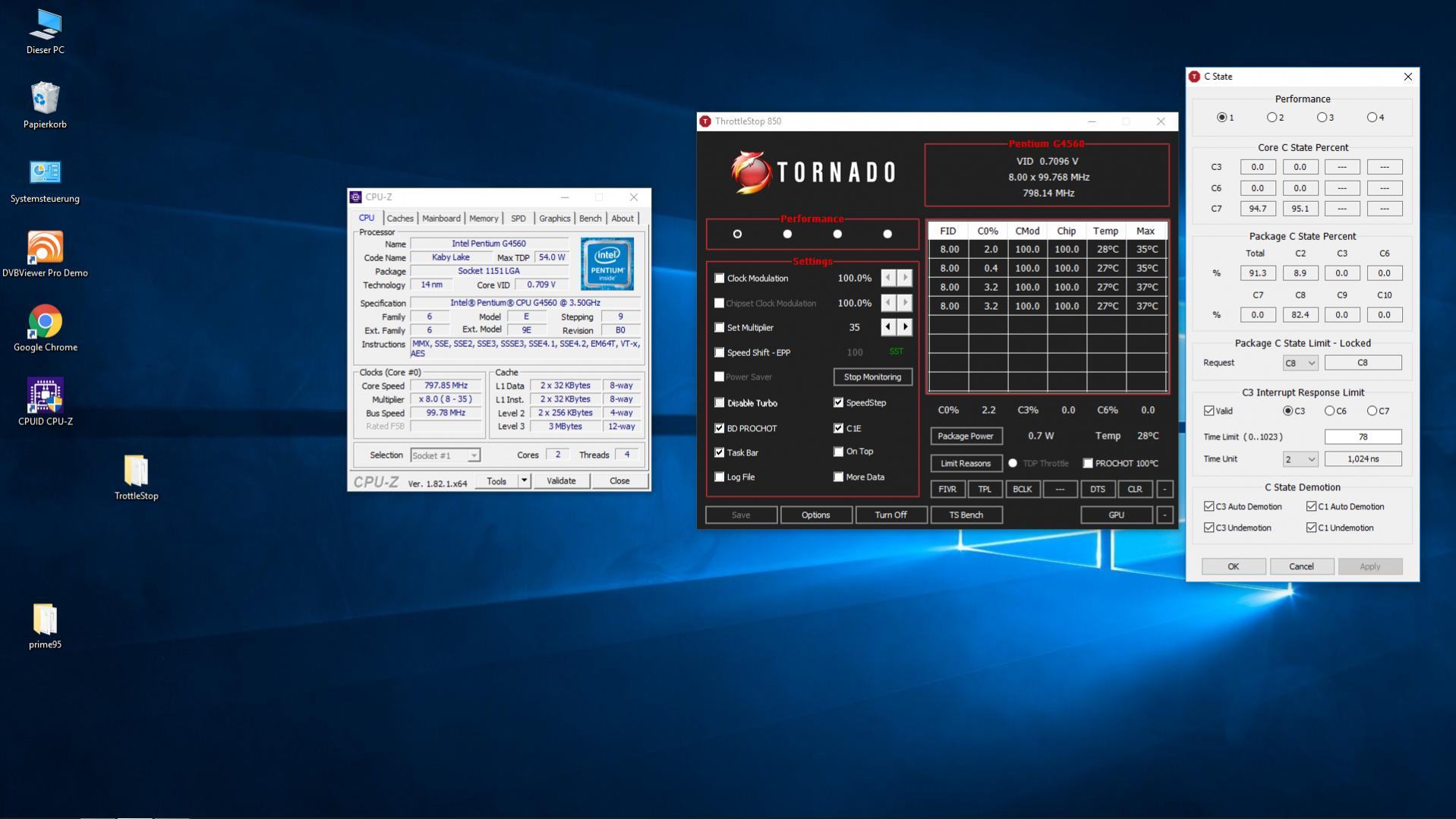
Task: Open the TPL settings button
Action: (985, 490)
